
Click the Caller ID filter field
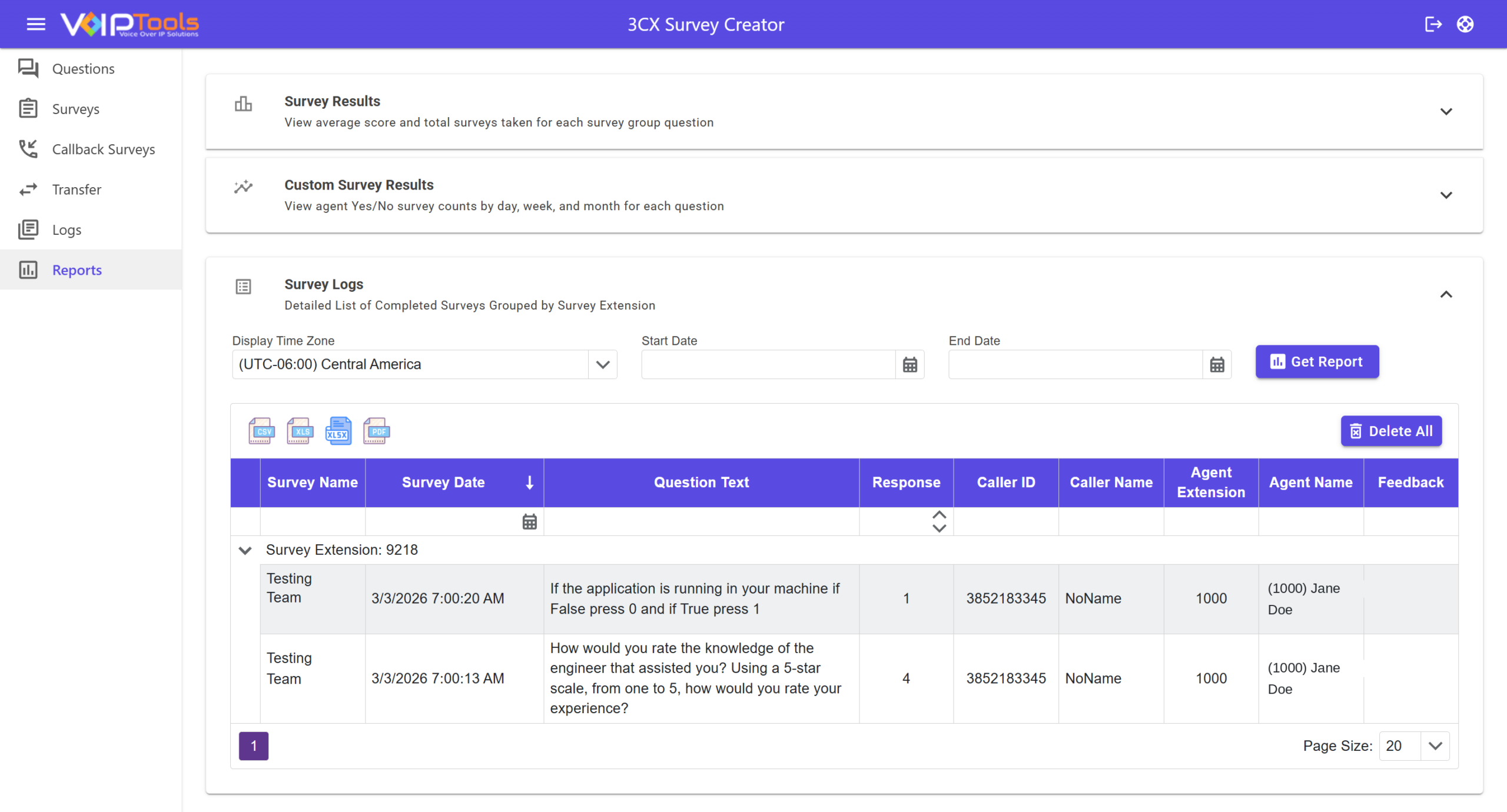click(1006, 521)
